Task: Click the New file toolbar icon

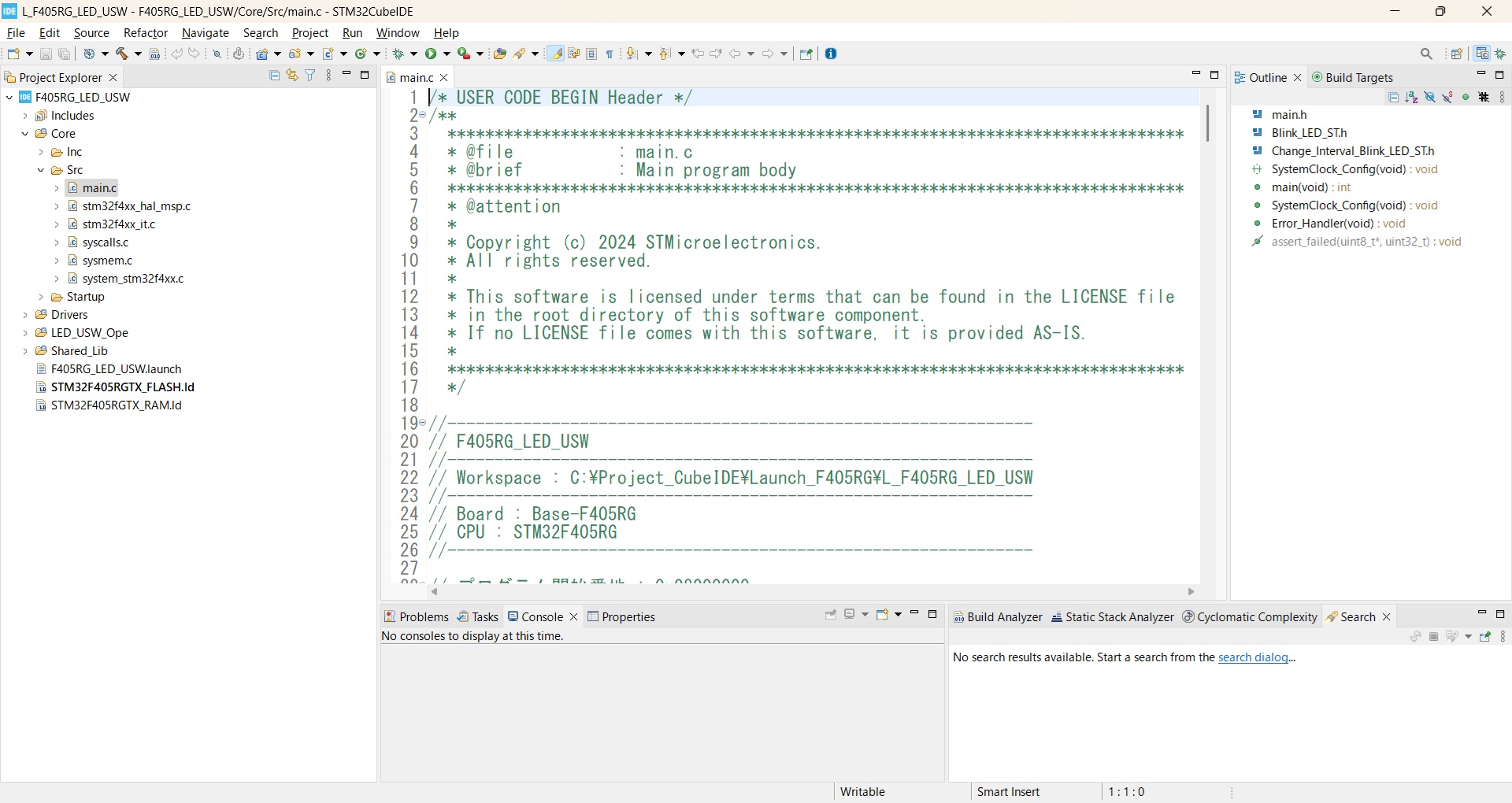Action: tap(13, 54)
